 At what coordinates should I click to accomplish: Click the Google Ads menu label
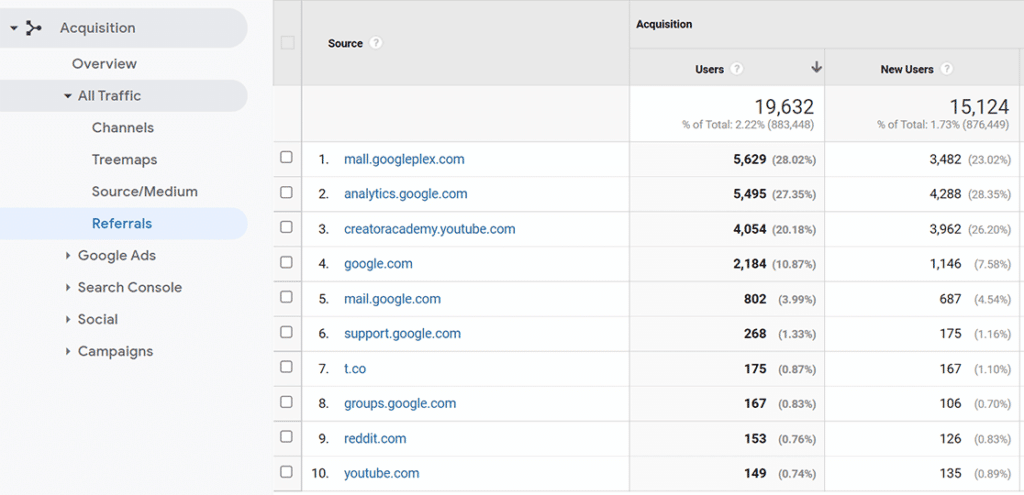[117, 255]
